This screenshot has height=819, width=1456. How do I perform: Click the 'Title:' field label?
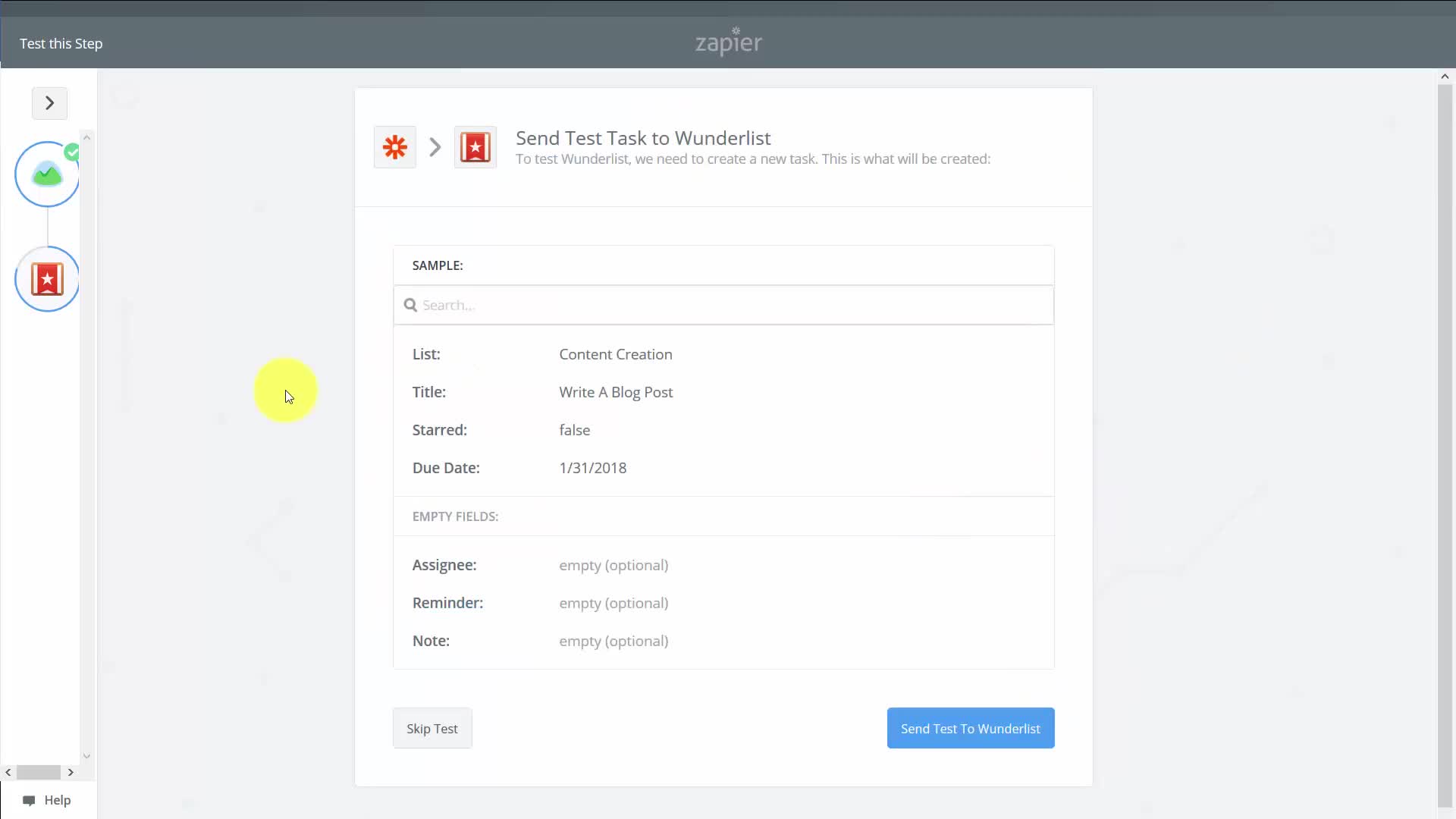pyautogui.click(x=429, y=392)
